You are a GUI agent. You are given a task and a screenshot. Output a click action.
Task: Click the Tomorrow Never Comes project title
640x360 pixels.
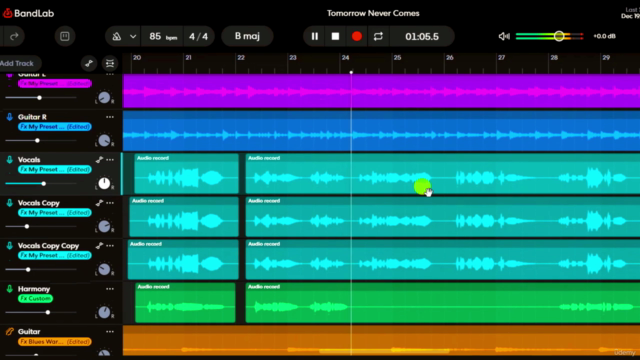pyautogui.click(x=373, y=13)
